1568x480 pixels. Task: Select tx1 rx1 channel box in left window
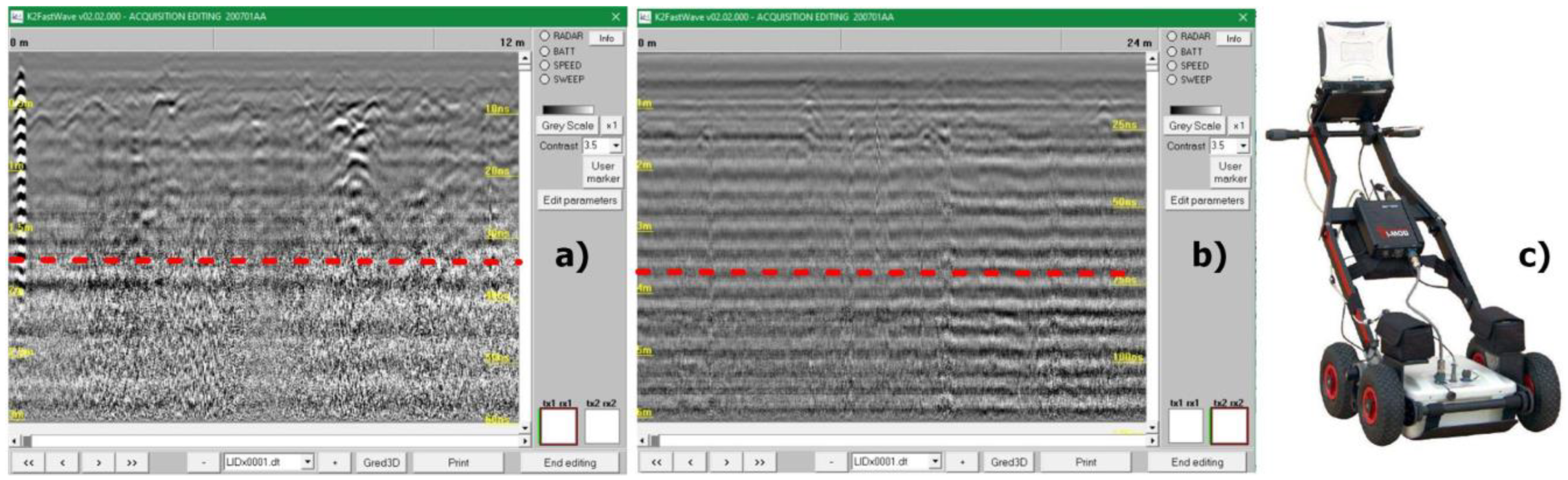(x=558, y=426)
